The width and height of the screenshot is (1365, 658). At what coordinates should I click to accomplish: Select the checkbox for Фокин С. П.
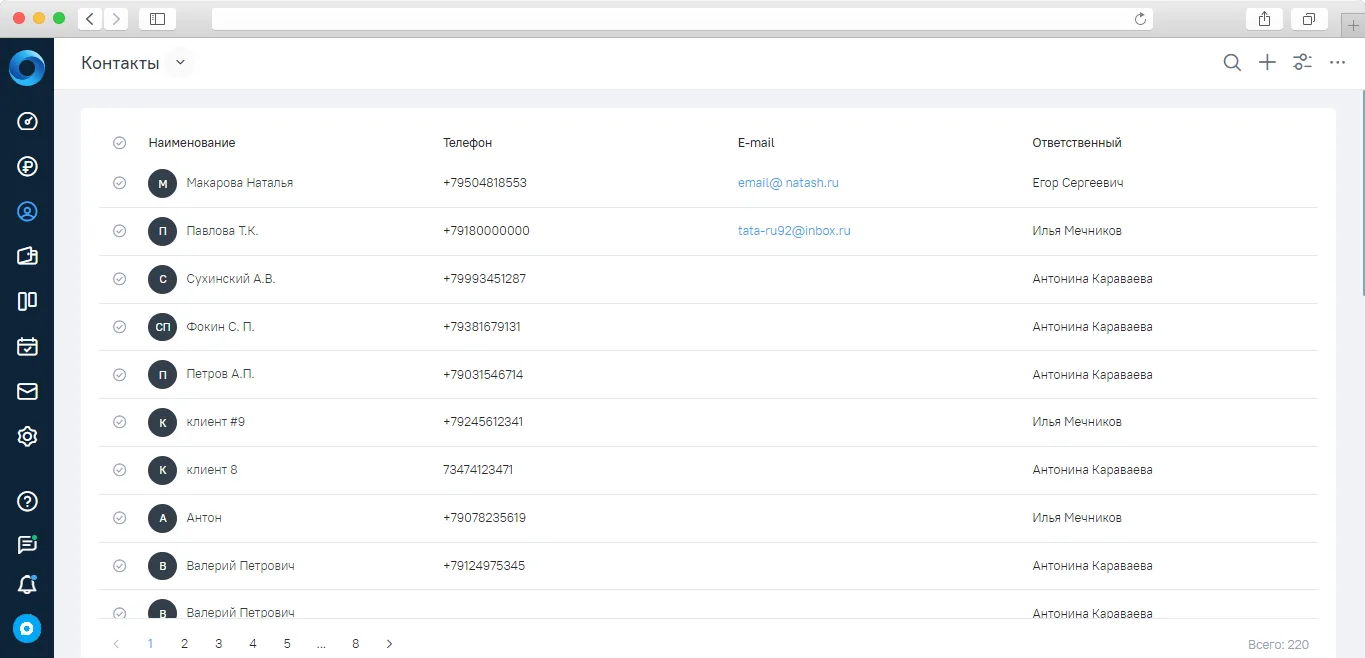[x=120, y=327]
